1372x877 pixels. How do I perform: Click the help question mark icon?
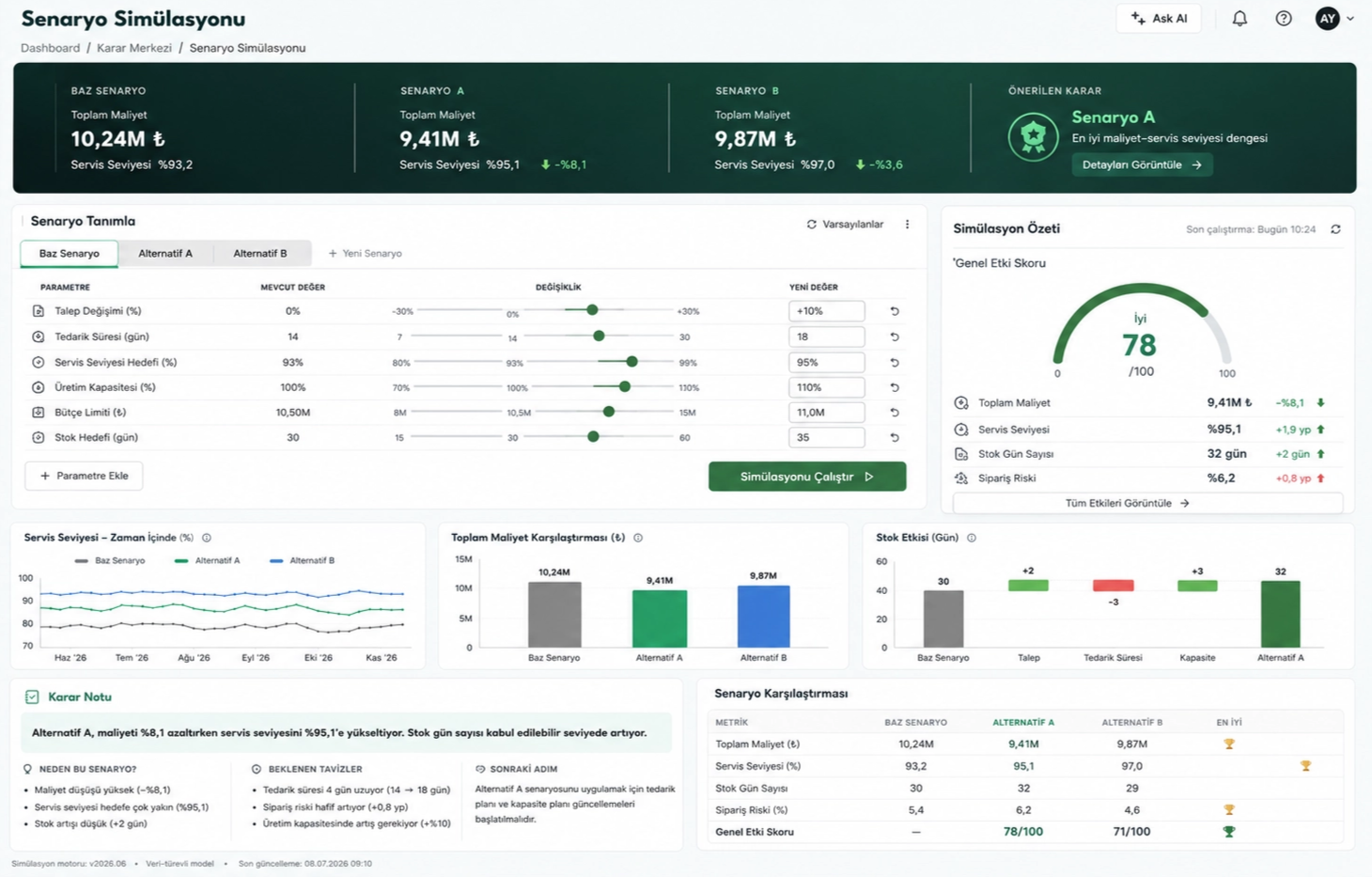1284,19
